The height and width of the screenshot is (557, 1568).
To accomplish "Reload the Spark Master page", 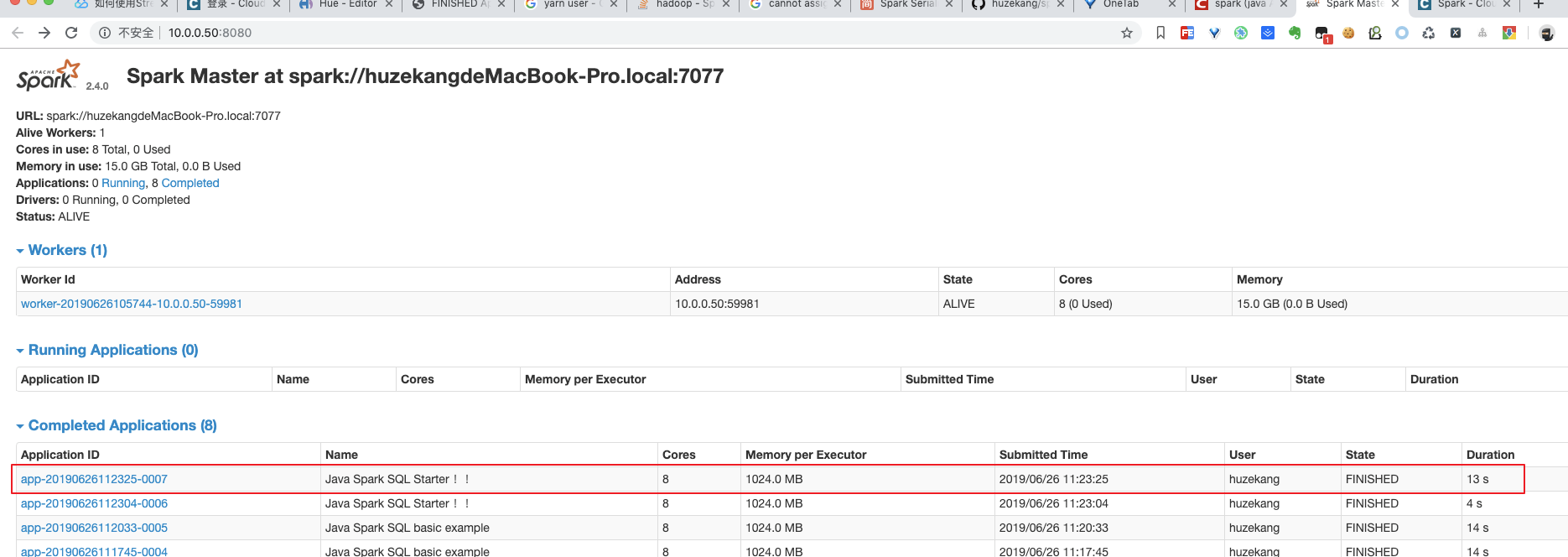I will point(71,33).
